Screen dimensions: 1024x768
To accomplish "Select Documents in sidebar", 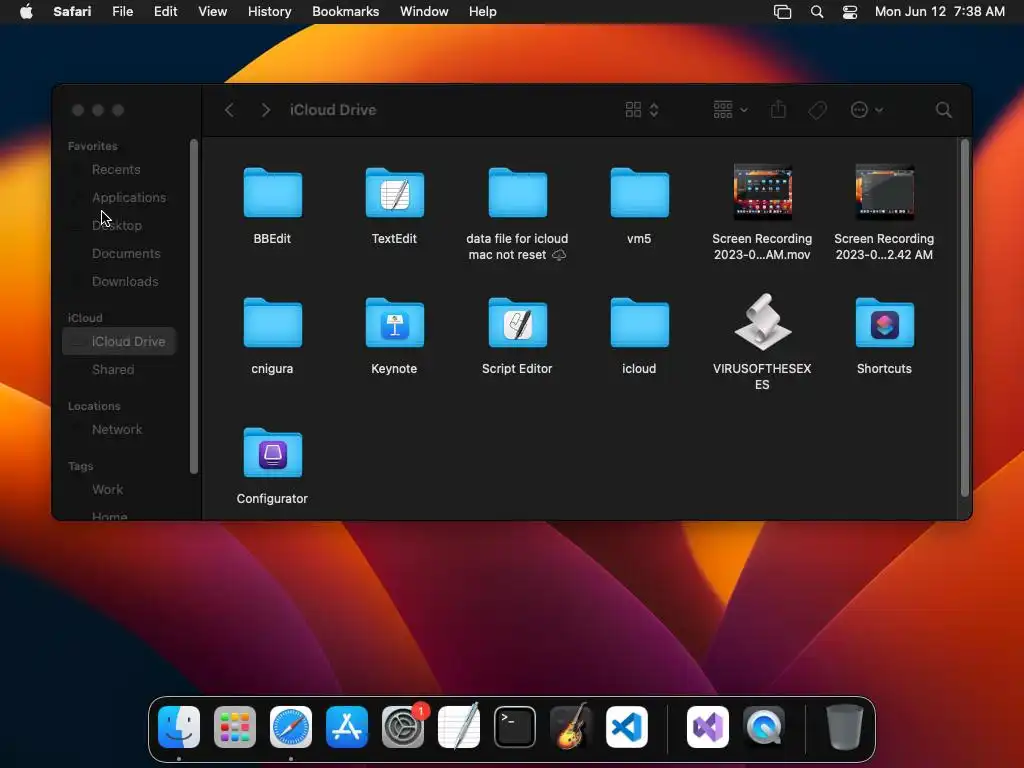I will (126, 253).
